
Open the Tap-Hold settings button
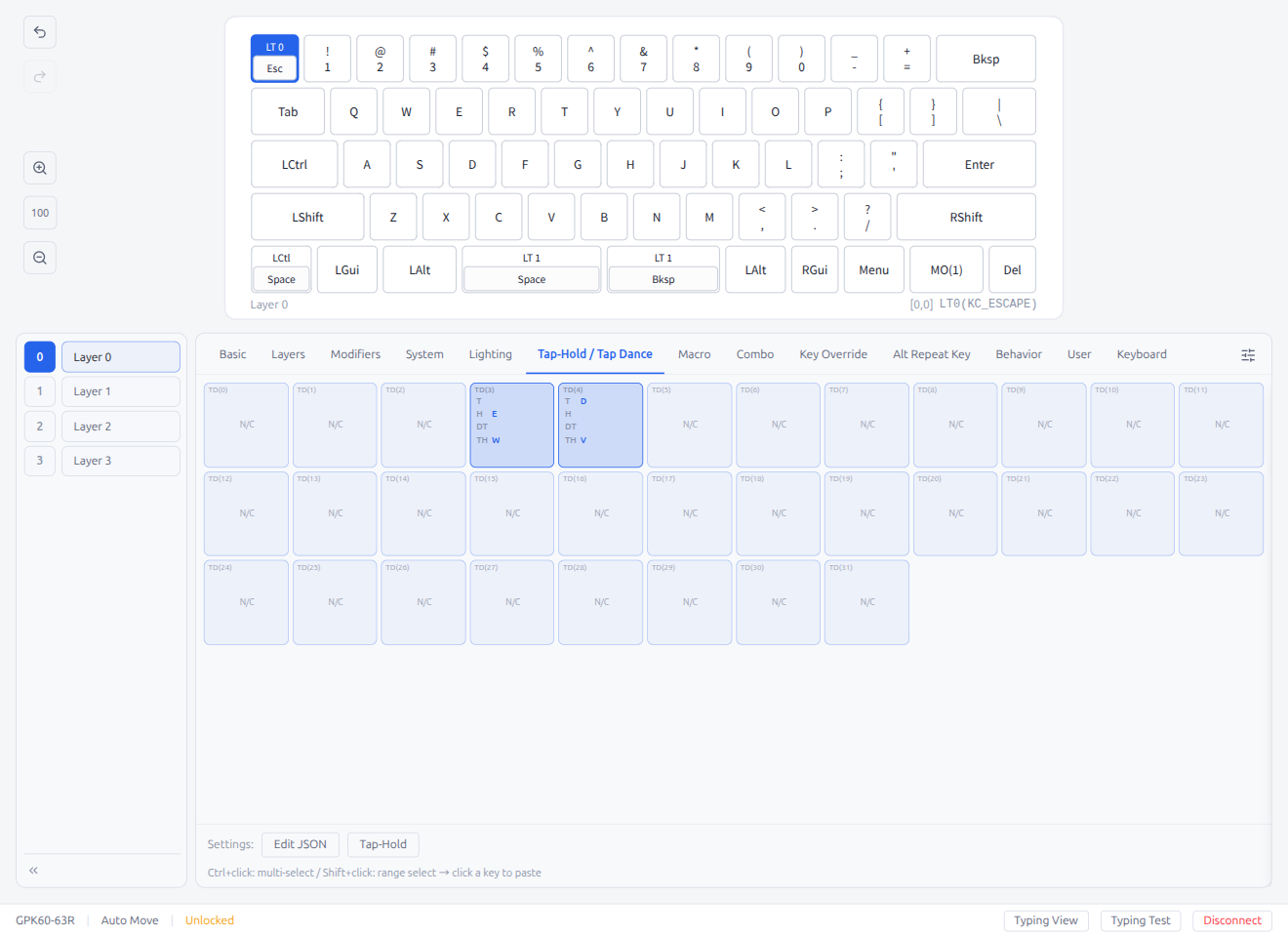382,844
